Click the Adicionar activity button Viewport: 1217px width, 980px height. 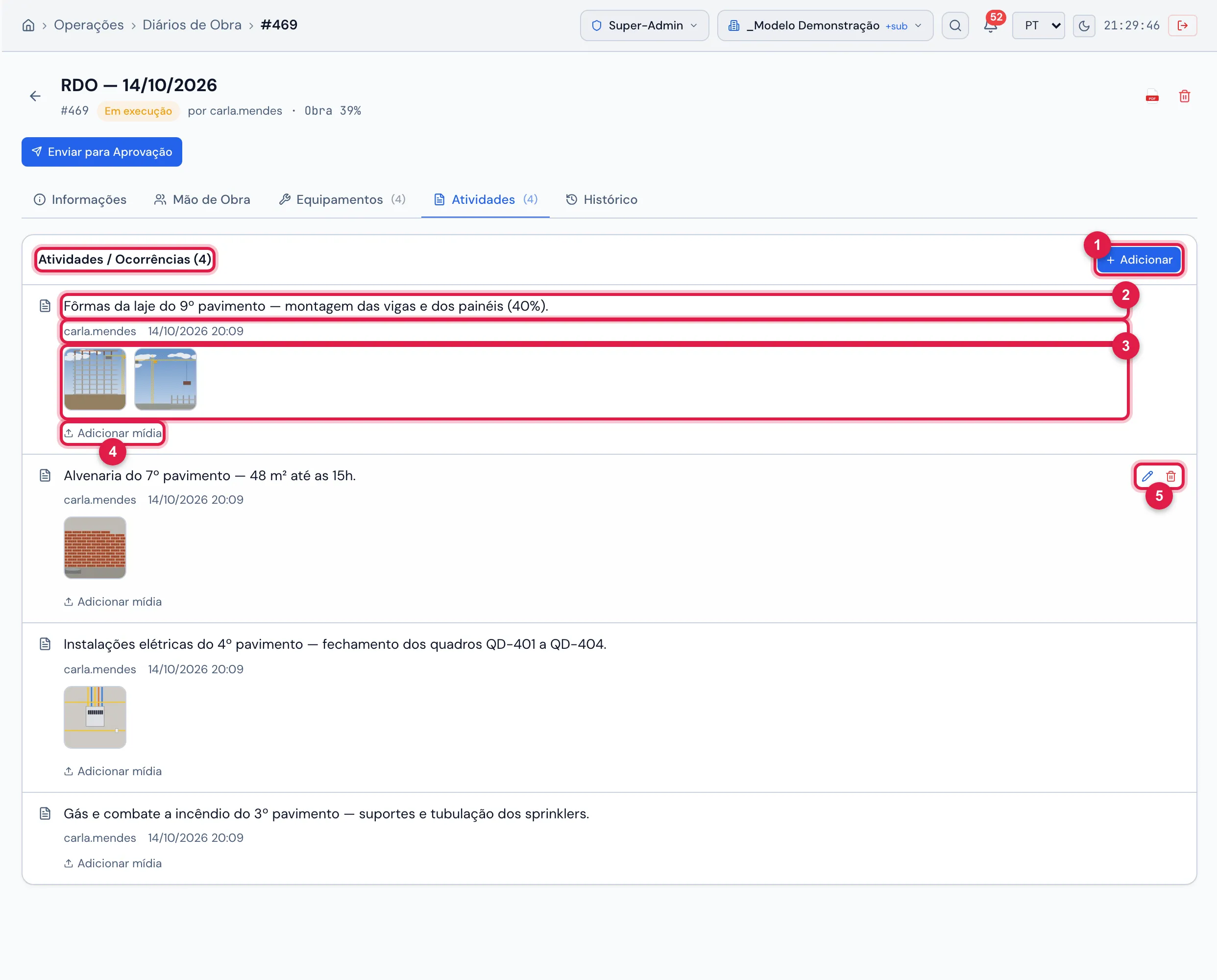1139,260
